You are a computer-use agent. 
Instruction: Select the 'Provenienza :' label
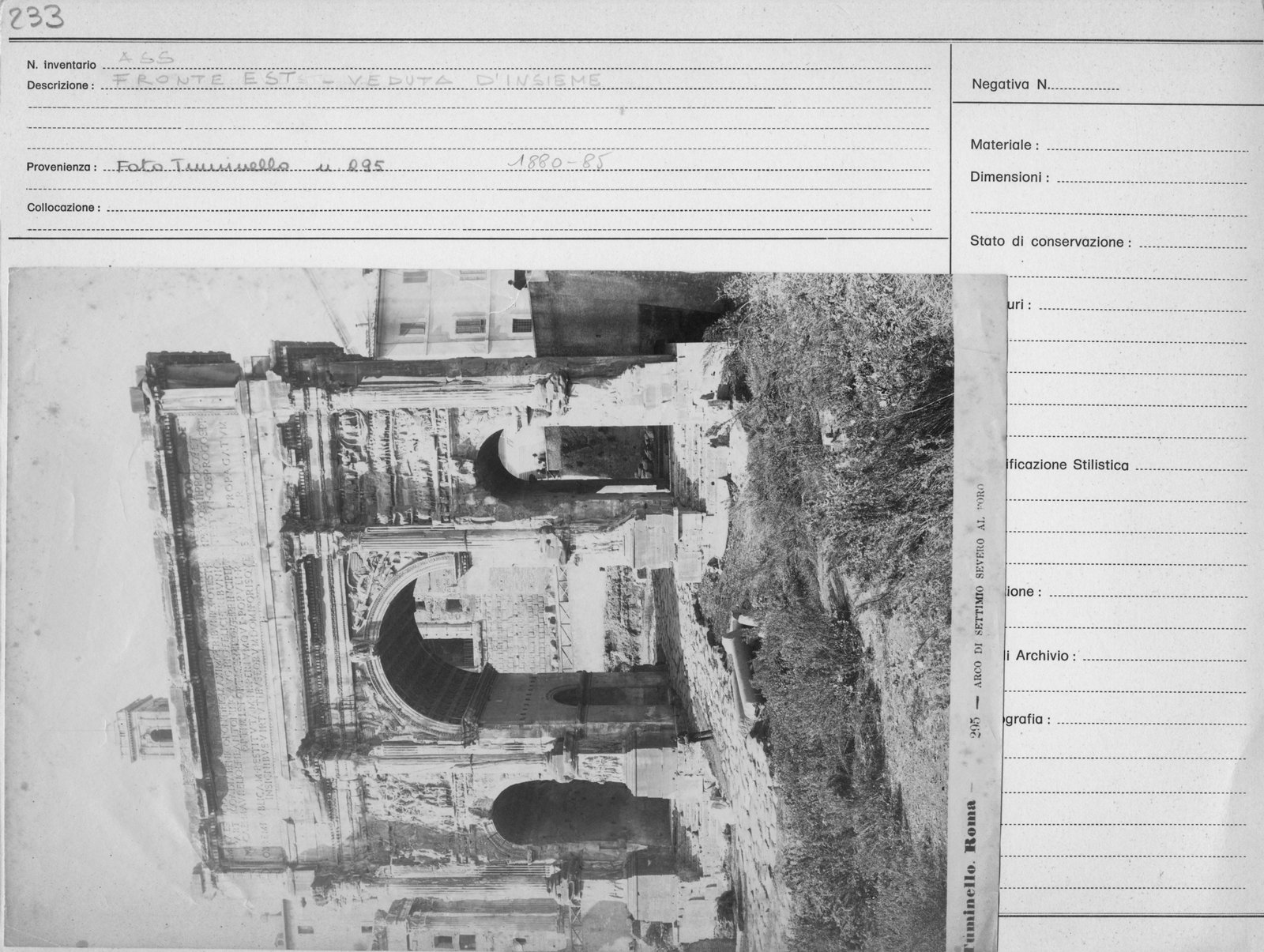click(x=62, y=167)
